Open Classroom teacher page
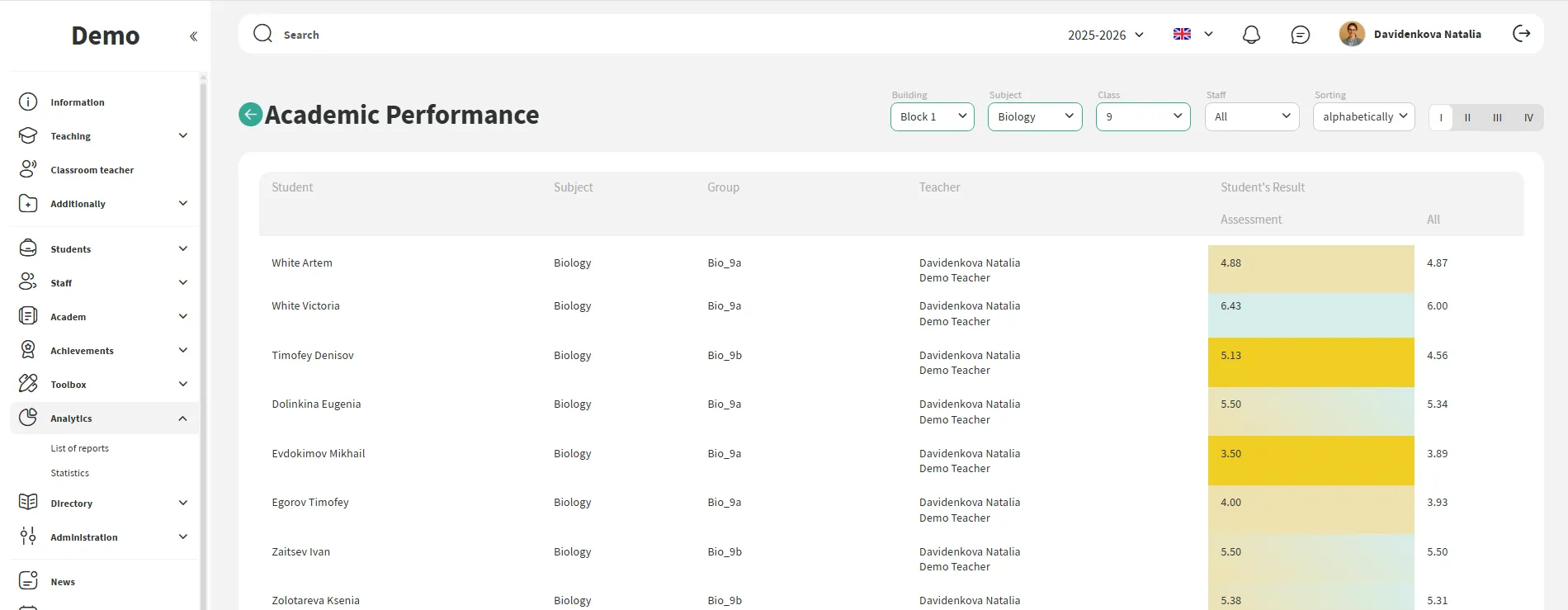The height and width of the screenshot is (610, 1568). [x=92, y=170]
